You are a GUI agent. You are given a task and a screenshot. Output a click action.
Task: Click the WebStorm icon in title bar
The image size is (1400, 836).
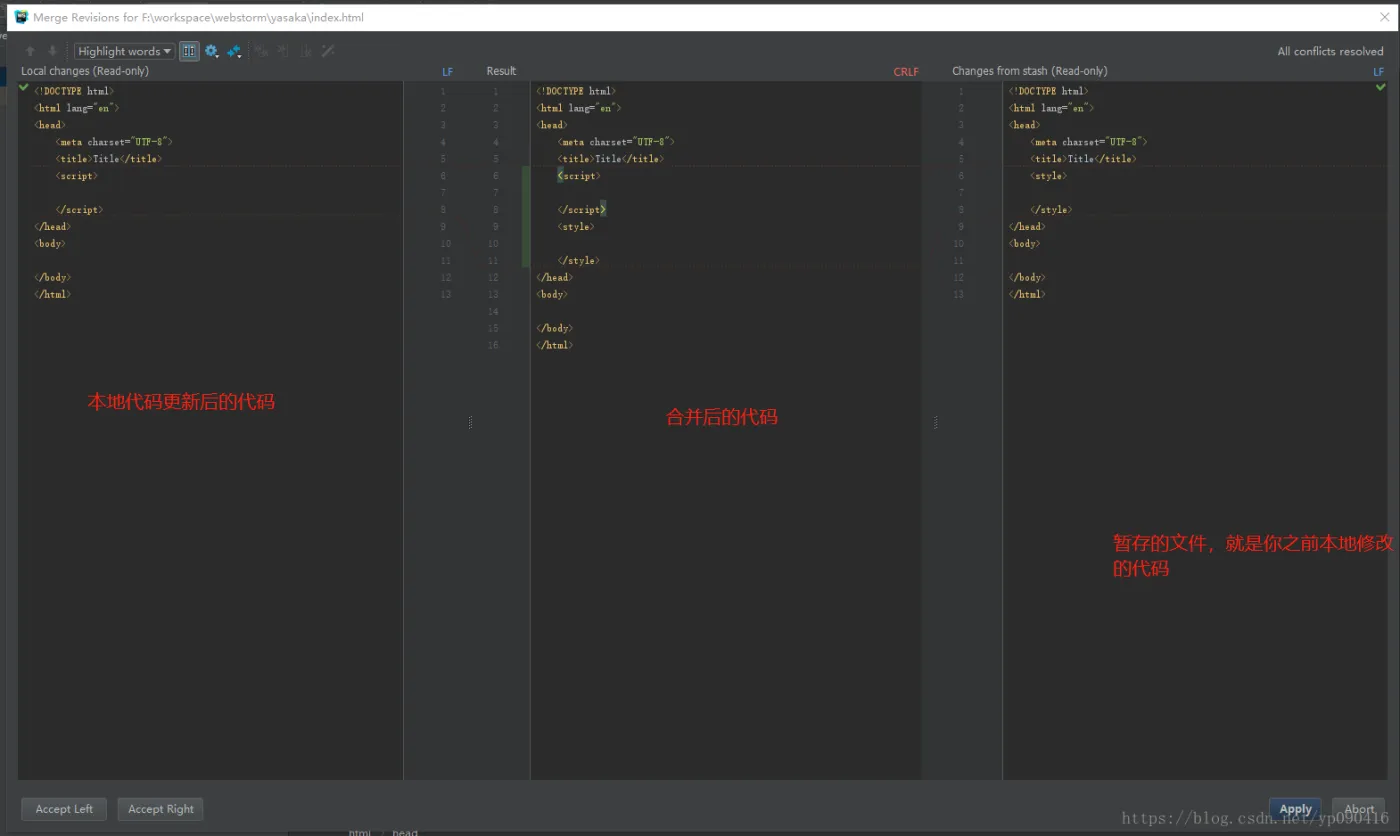pos(21,17)
